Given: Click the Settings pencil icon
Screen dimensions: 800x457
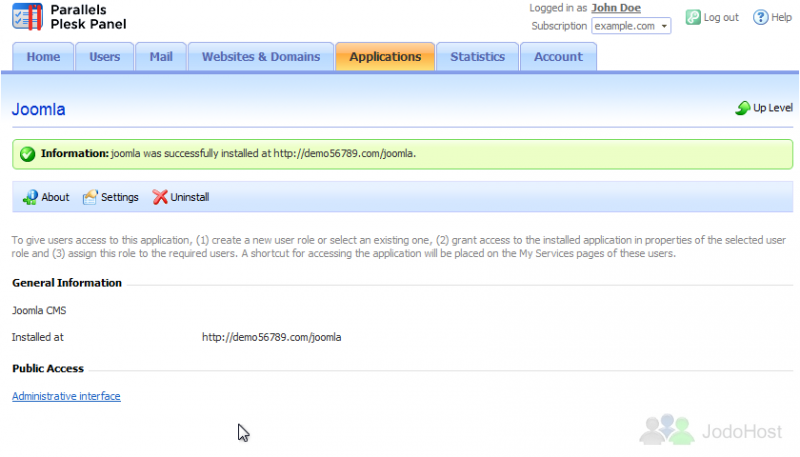Looking at the screenshot, I should pyautogui.click(x=90, y=197).
